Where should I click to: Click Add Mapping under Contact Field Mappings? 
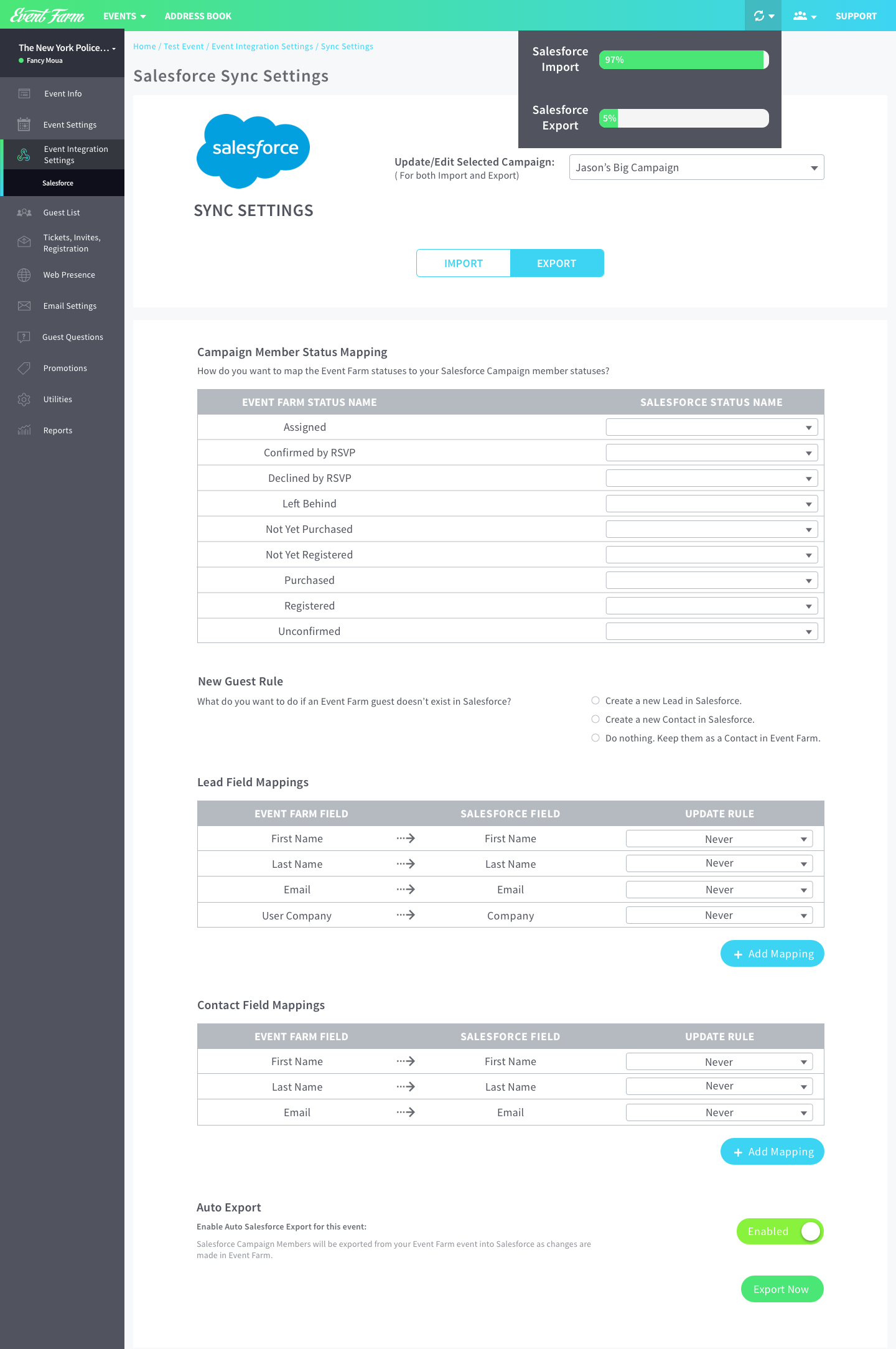tap(772, 1152)
